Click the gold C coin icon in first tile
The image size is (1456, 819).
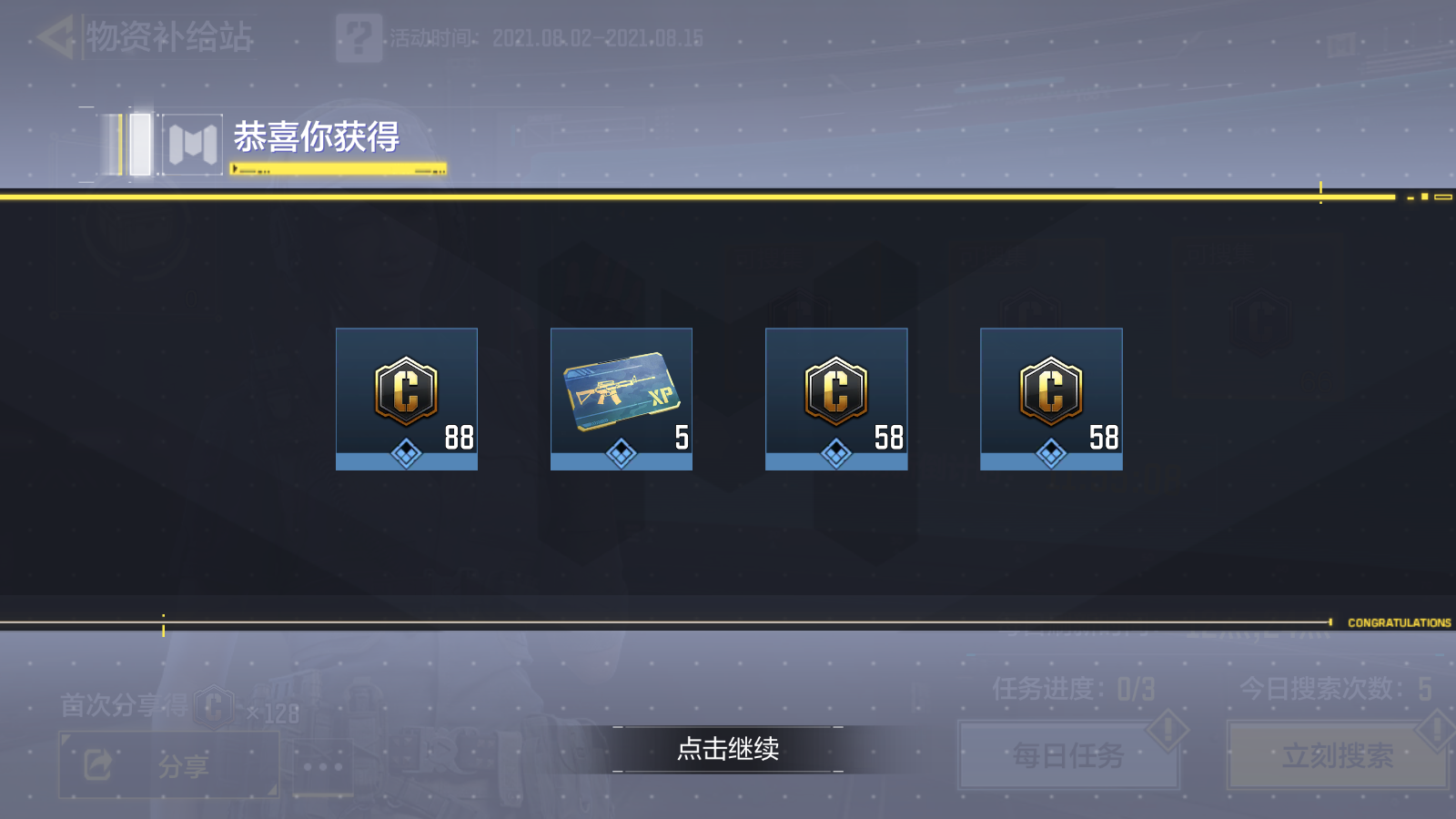tap(407, 390)
